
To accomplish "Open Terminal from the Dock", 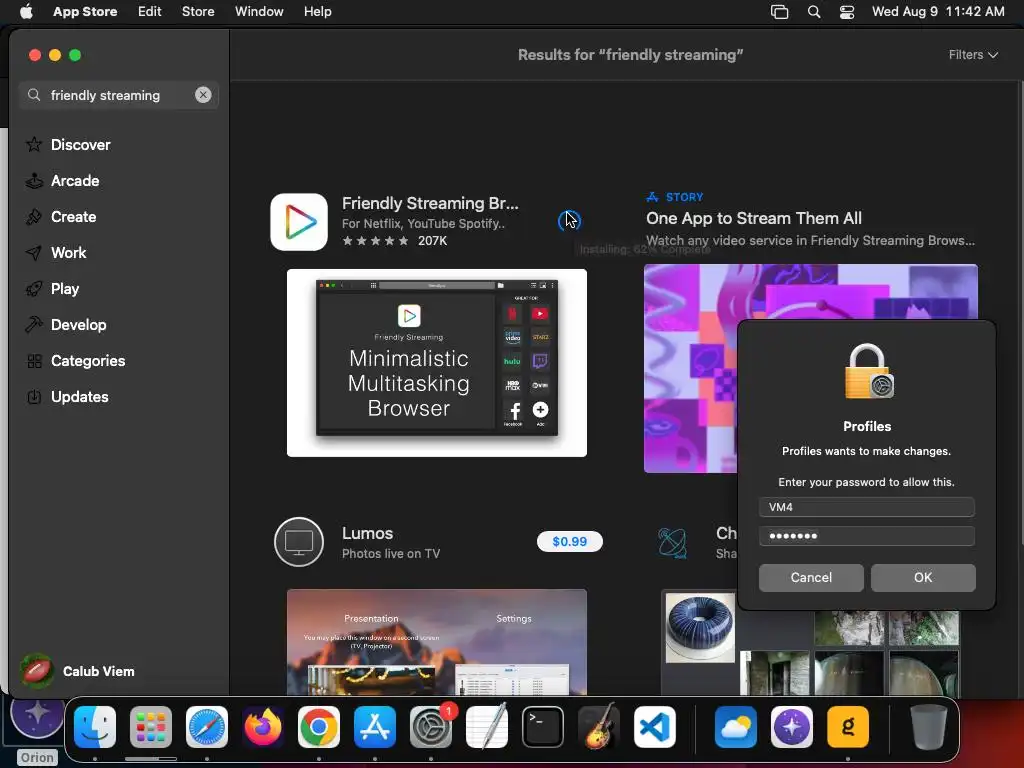I will point(543,727).
